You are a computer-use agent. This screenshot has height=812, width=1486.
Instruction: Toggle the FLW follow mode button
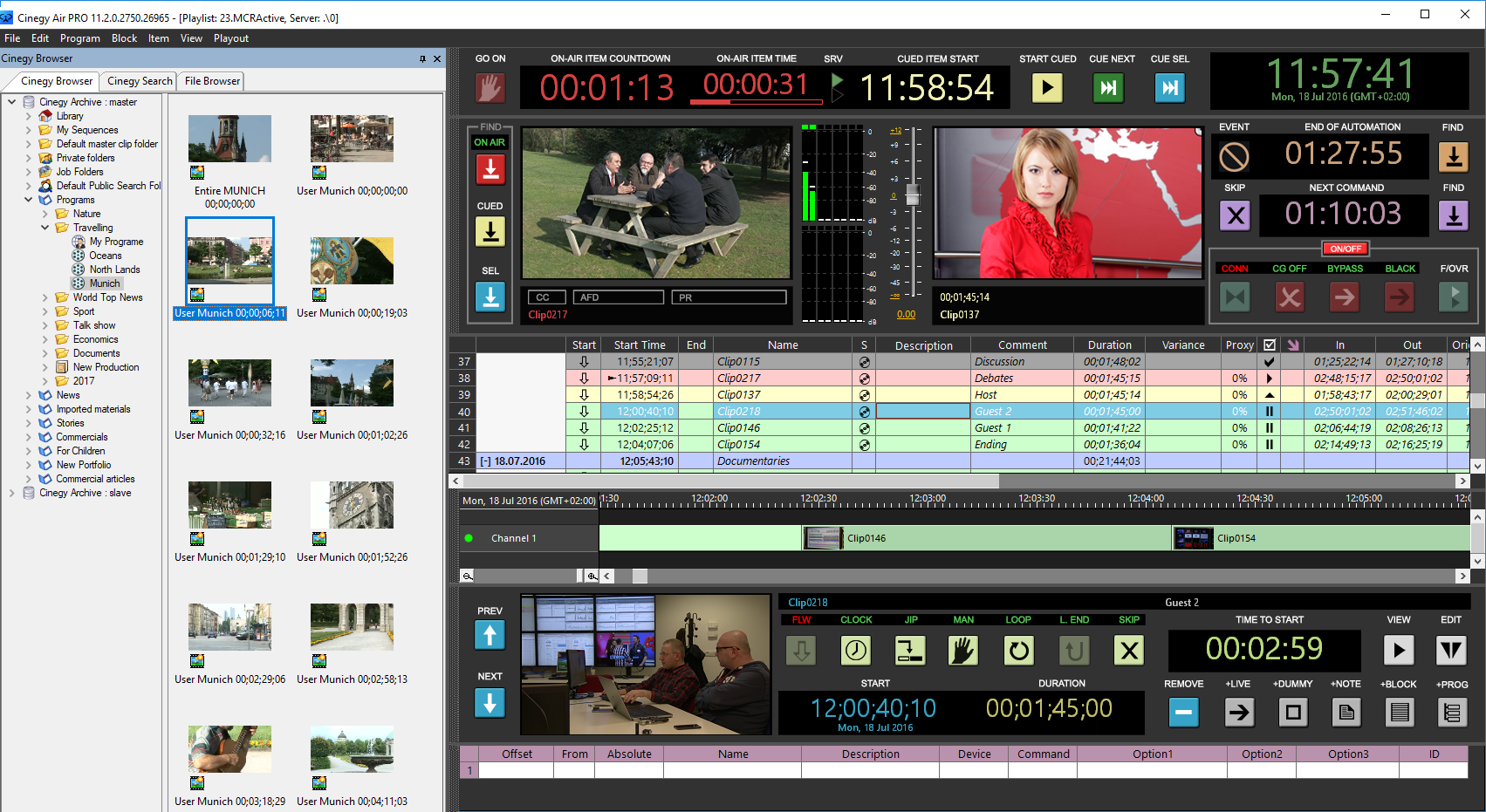[x=801, y=651]
